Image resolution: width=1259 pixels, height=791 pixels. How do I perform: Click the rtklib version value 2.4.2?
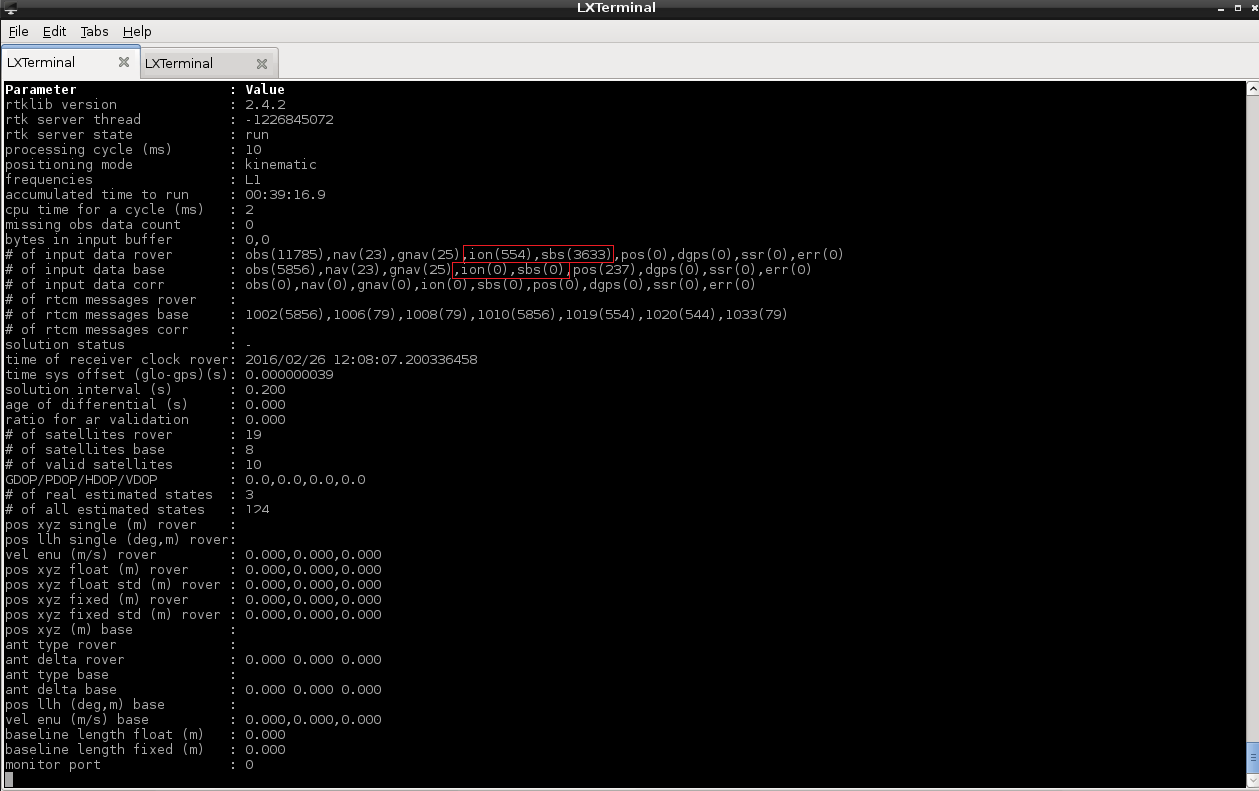coord(265,105)
